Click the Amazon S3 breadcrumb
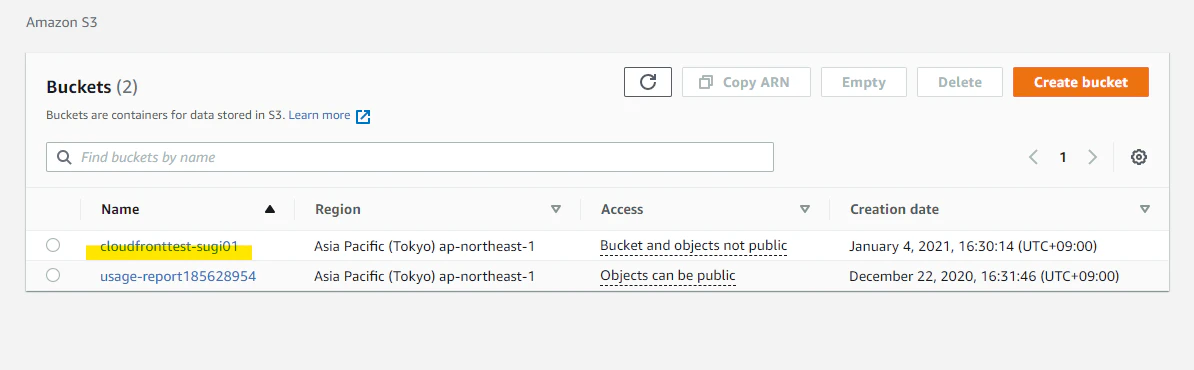This screenshot has width=1194, height=370. pyautogui.click(x=62, y=23)
